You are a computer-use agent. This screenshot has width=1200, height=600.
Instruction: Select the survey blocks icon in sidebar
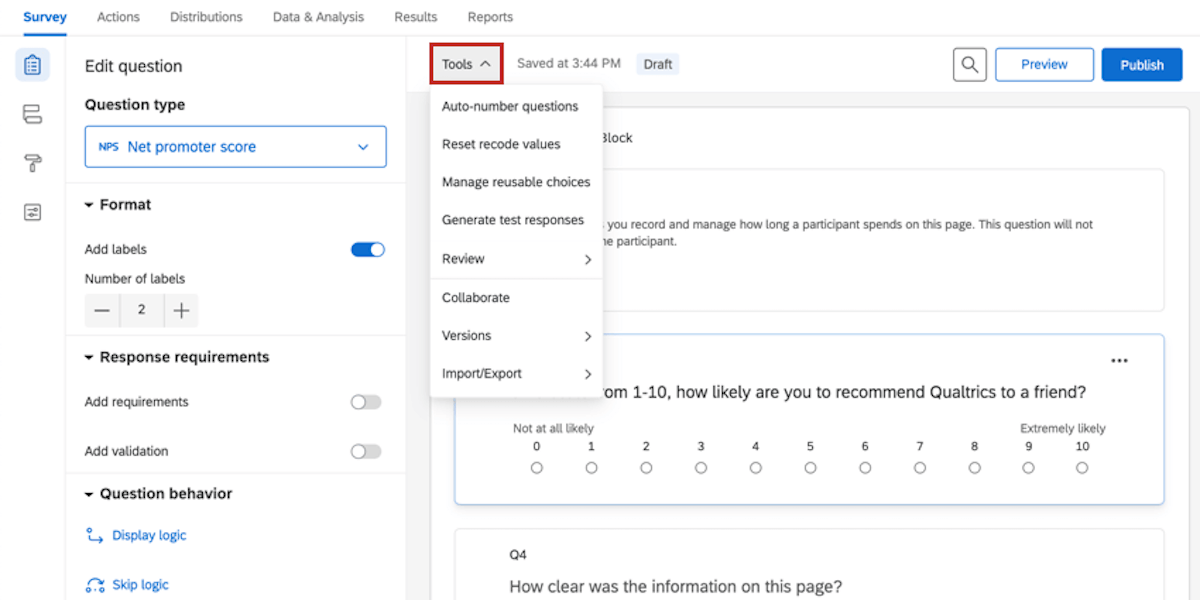[32, 113]
